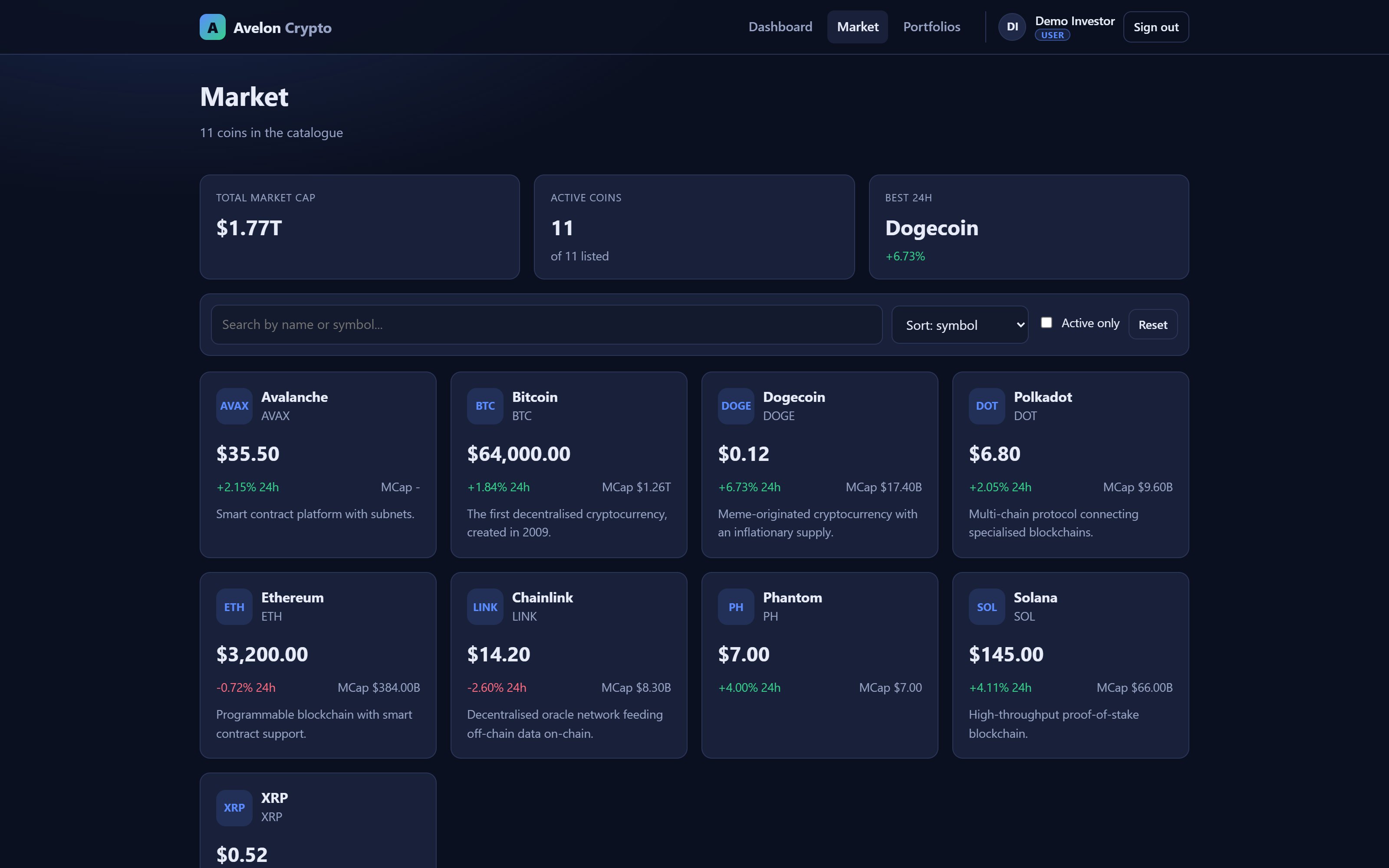Click the XRP coin badge icon
The height and width of the screenshot is (868, 1389).
pos(234,808)
